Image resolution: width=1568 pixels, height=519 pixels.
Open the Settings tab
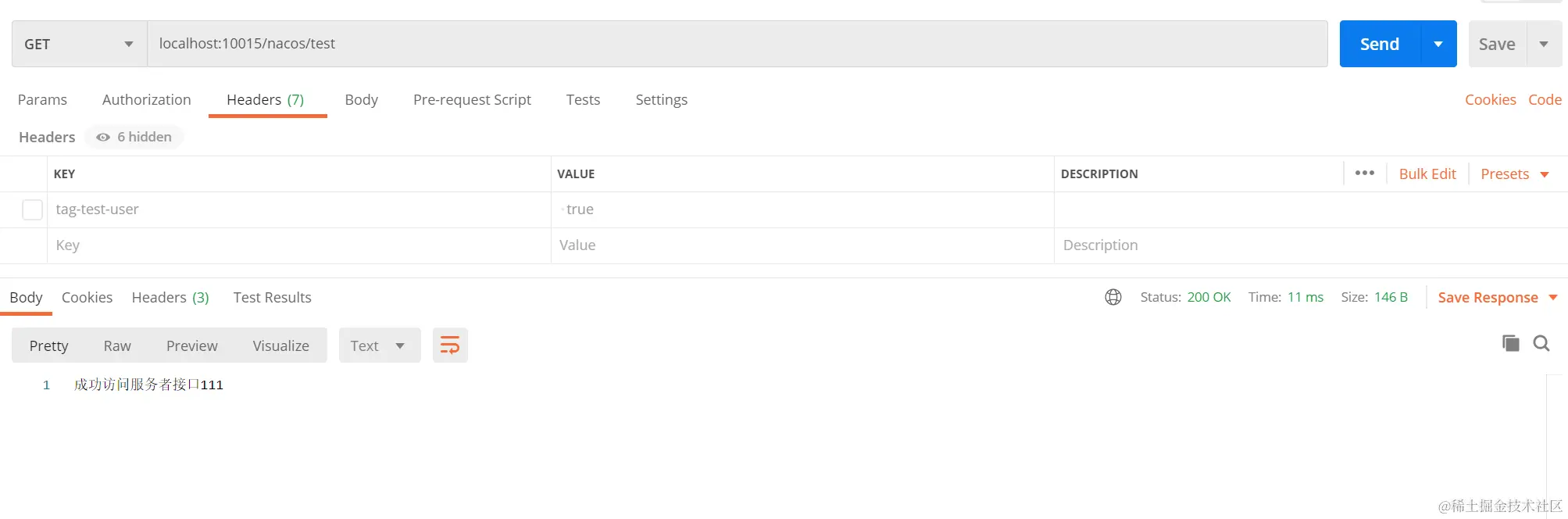click(x=662, y=99)
